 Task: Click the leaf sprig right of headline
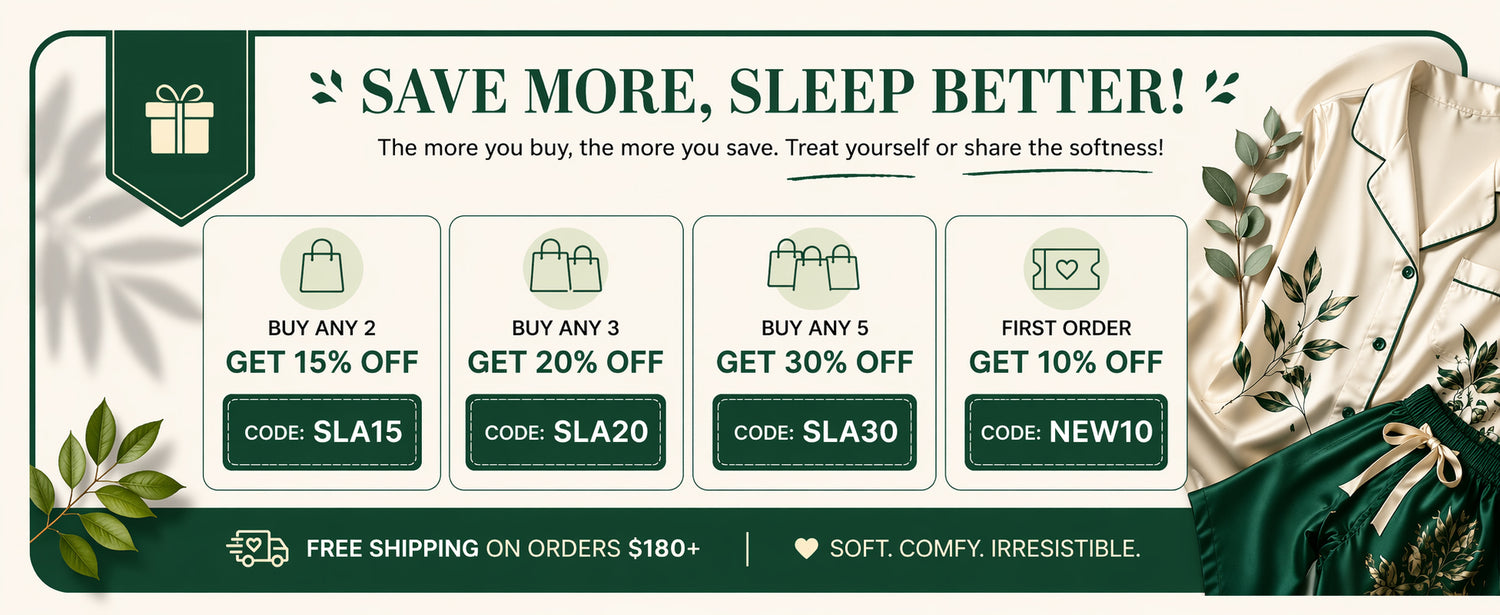click(x=1222, y=87)
